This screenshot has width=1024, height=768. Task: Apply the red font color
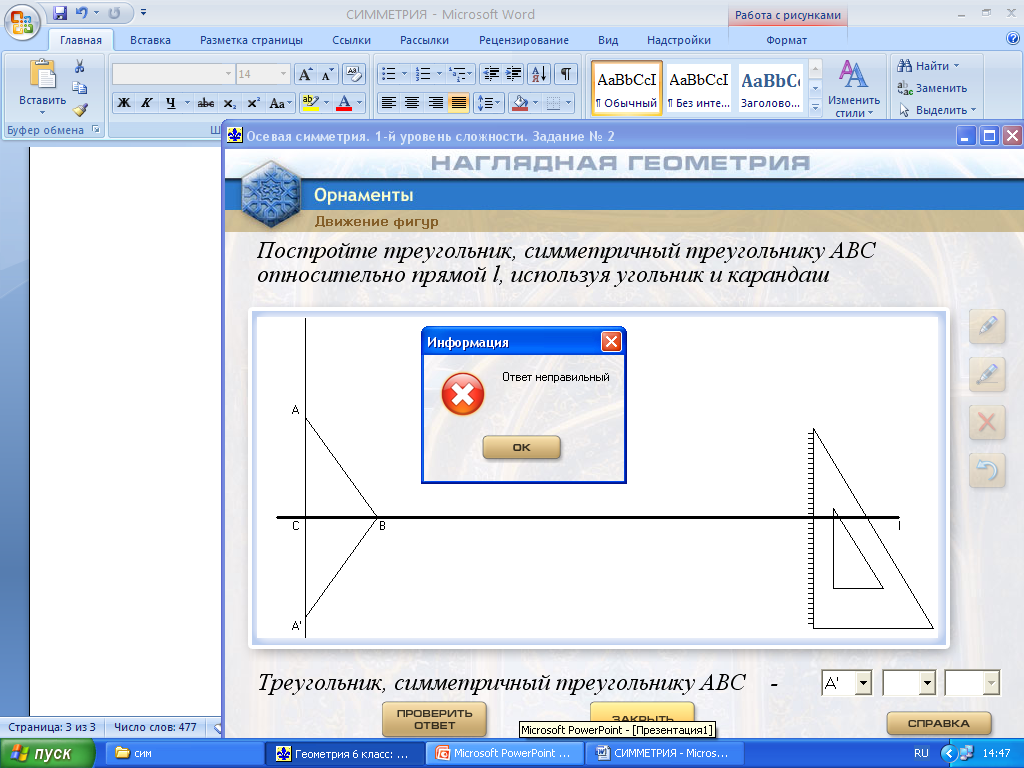(344, 103)
